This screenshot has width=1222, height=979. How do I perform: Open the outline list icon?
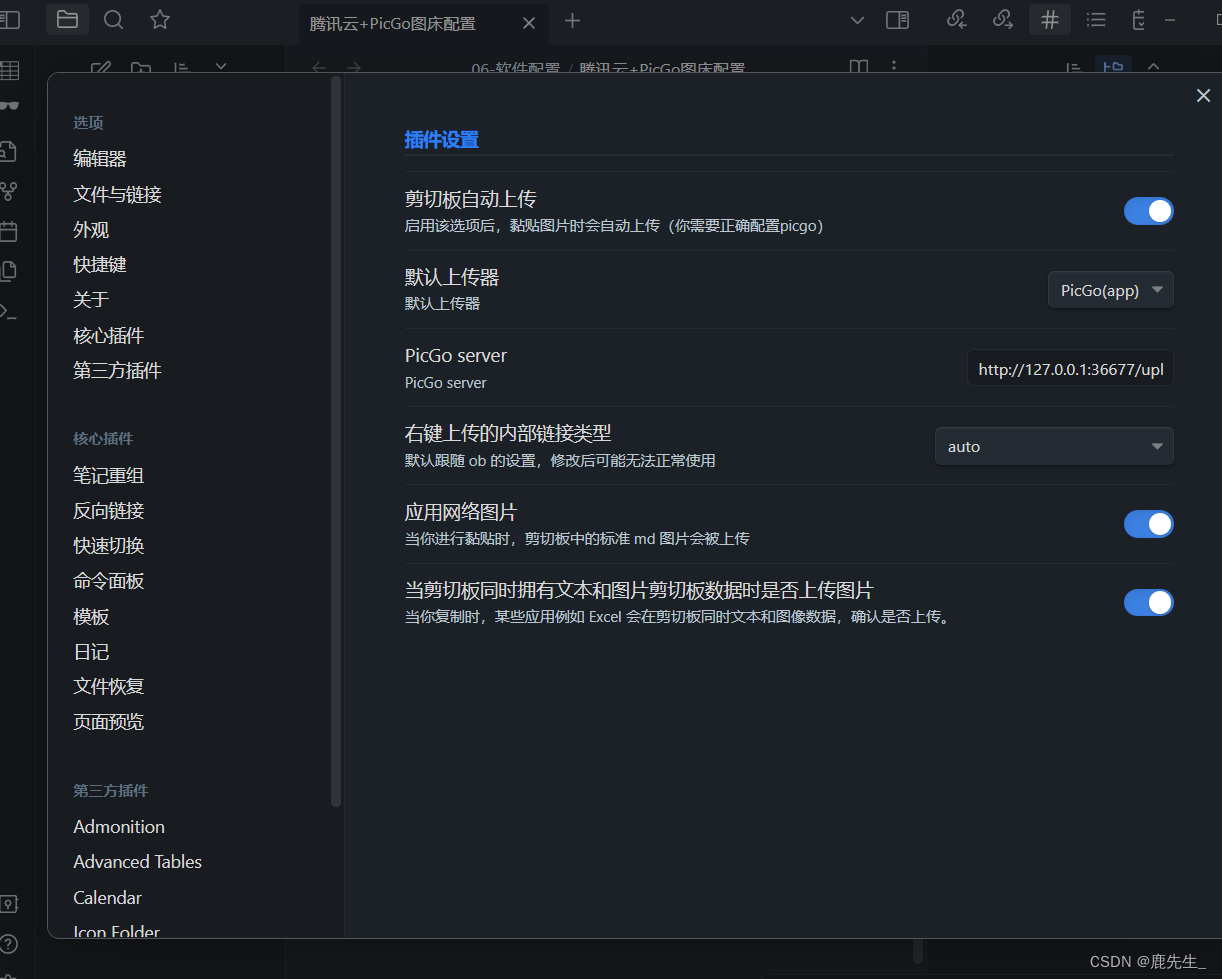[x=1096, y=20]
